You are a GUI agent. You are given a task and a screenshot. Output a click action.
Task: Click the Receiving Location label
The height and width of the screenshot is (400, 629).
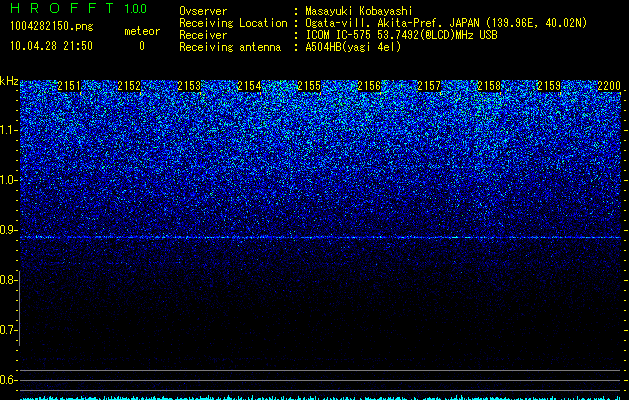[x=233, y=23]
